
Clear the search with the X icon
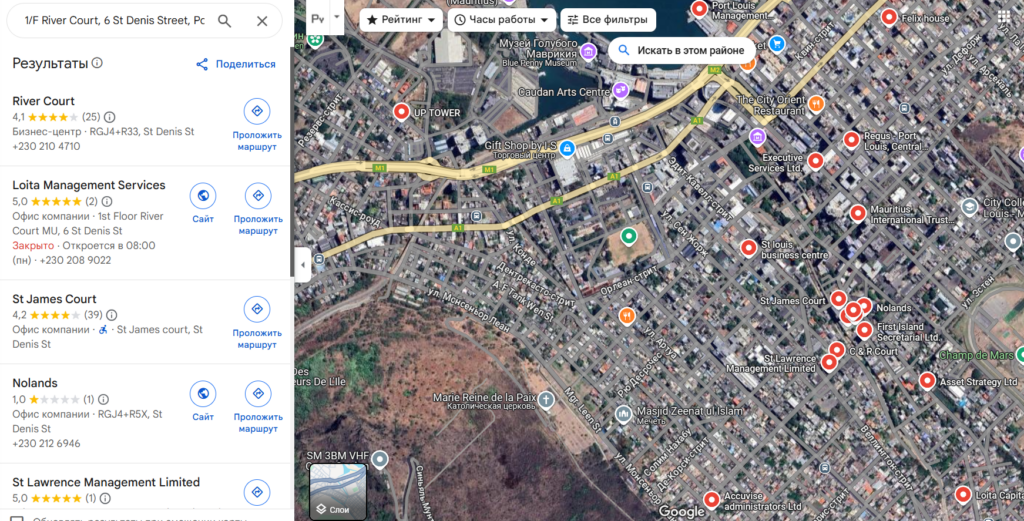click(262, 21)
